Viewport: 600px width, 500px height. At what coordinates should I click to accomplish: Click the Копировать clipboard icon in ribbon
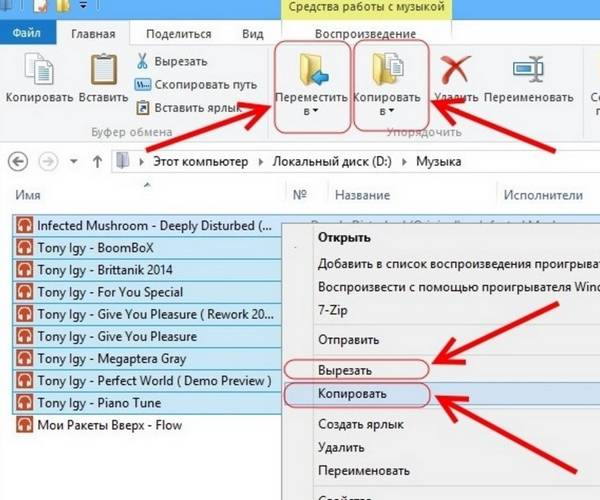39,69
